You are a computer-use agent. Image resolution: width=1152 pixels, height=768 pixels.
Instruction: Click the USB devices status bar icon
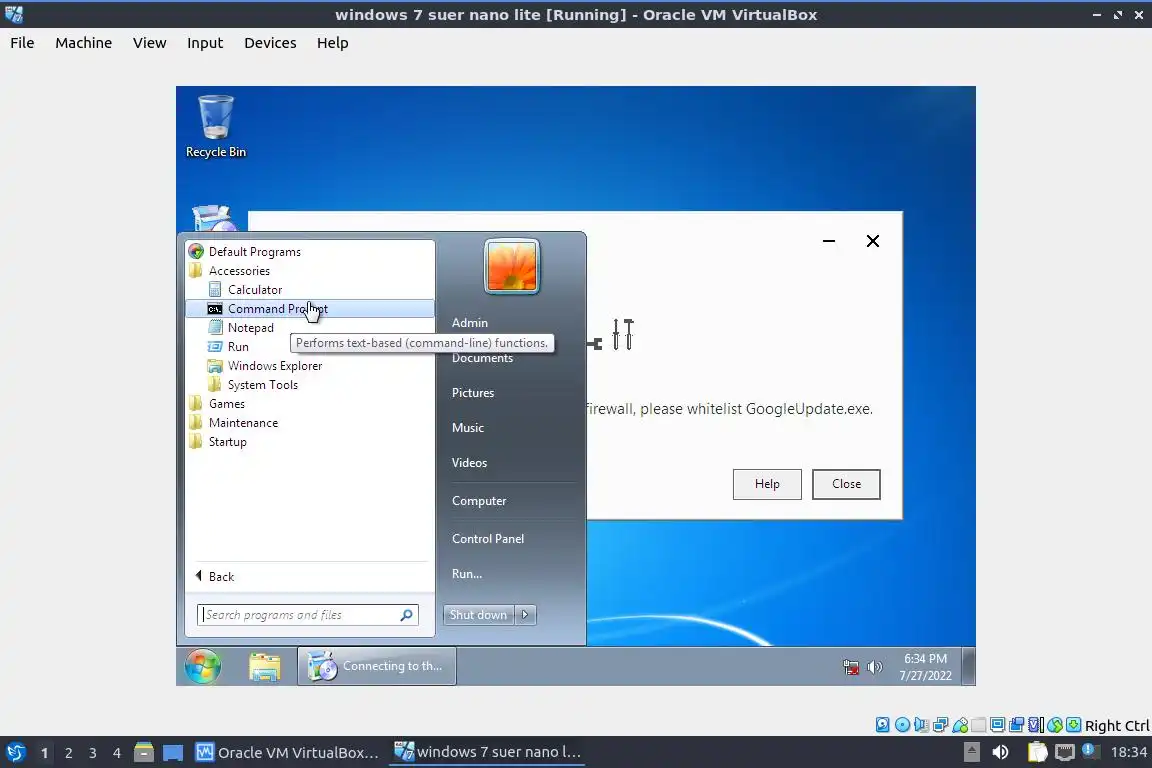click(x=960, y=725)
